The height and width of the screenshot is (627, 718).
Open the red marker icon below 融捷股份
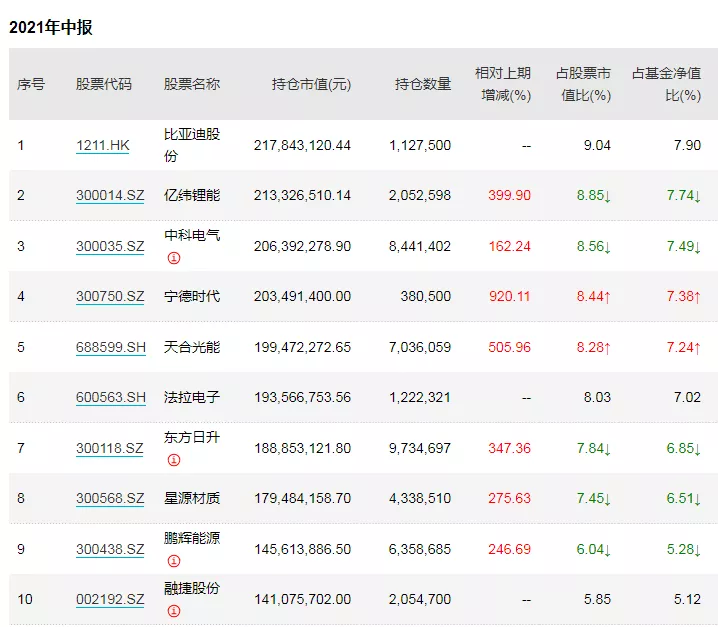tap(173, 611)
